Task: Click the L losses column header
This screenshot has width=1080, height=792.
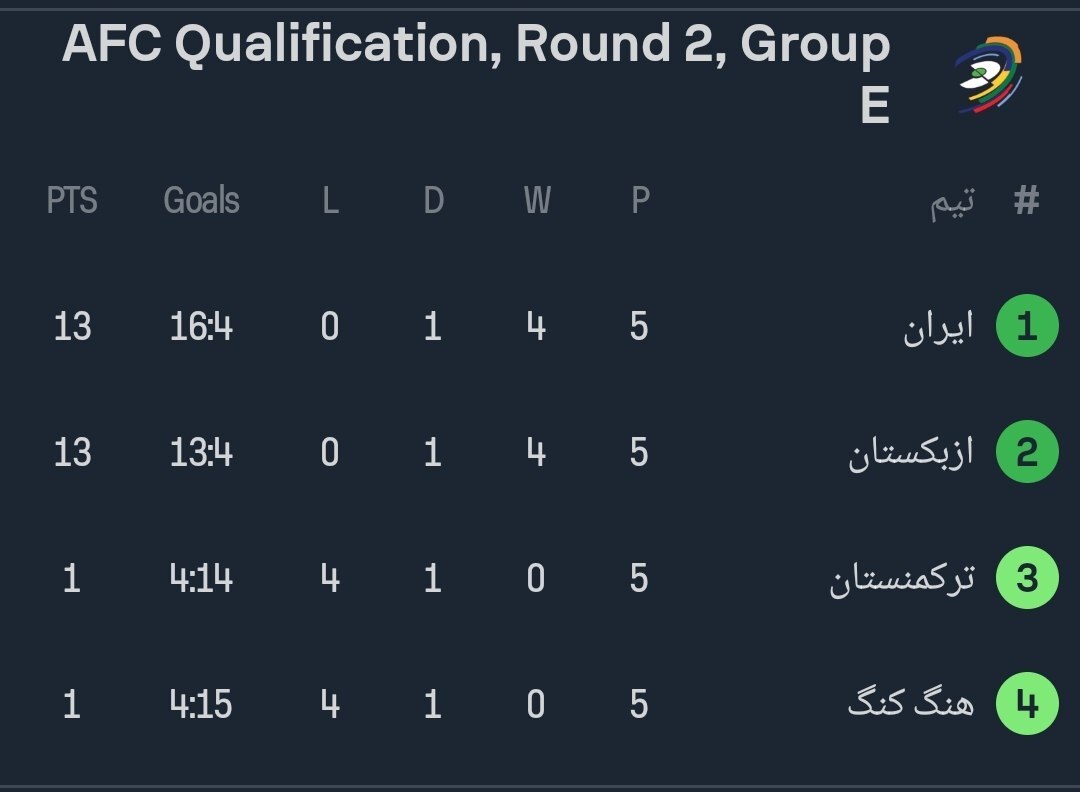Action: click(x=330, y=201)
